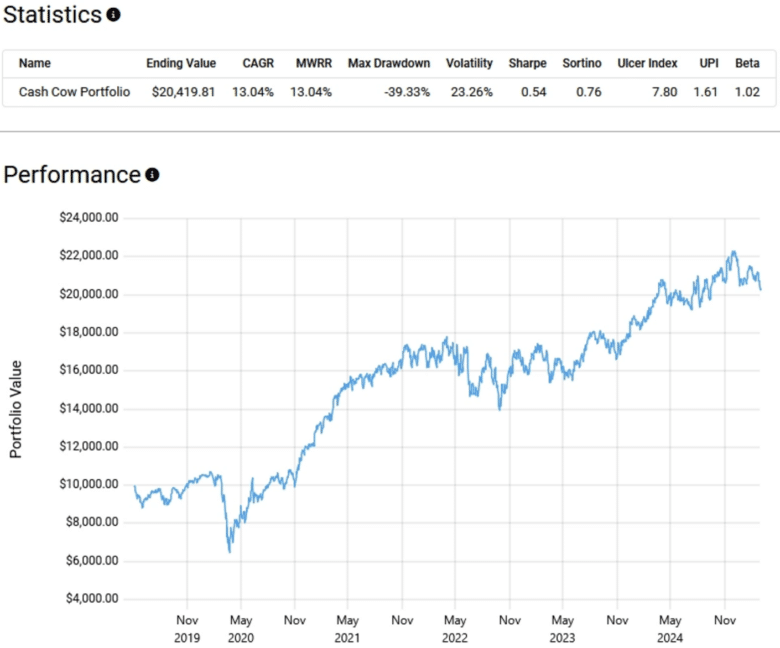Viewport: 780px width, 648px height.
Task: Click the Volatility column header
Action: click(469, 63)
